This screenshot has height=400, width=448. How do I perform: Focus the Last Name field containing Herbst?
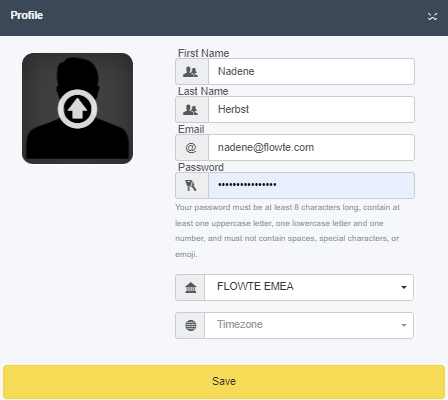[x=311, y=109]
